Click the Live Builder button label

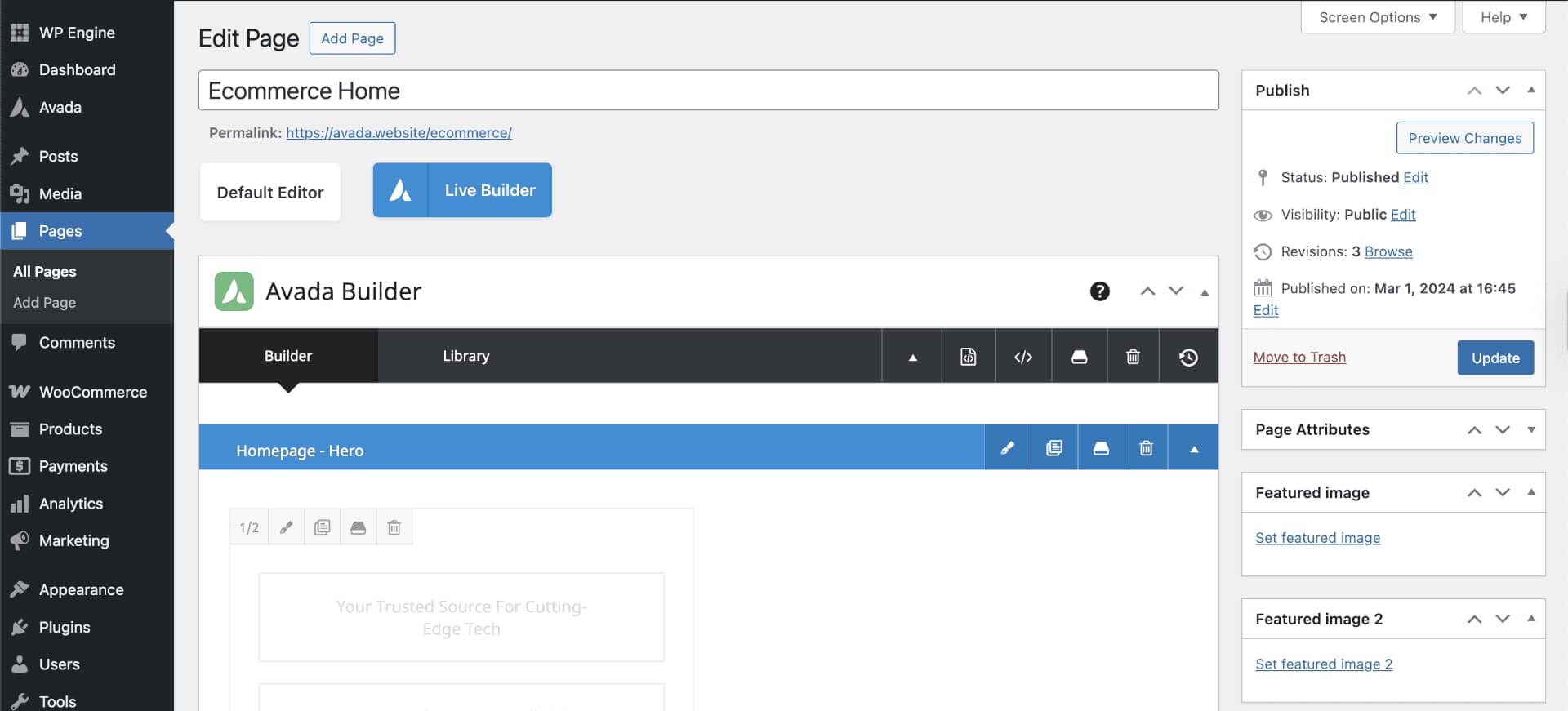[x=490, y=190]
